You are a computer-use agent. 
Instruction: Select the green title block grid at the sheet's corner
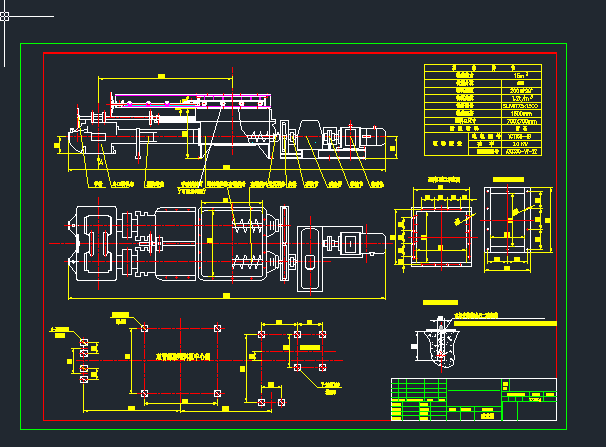474,399
